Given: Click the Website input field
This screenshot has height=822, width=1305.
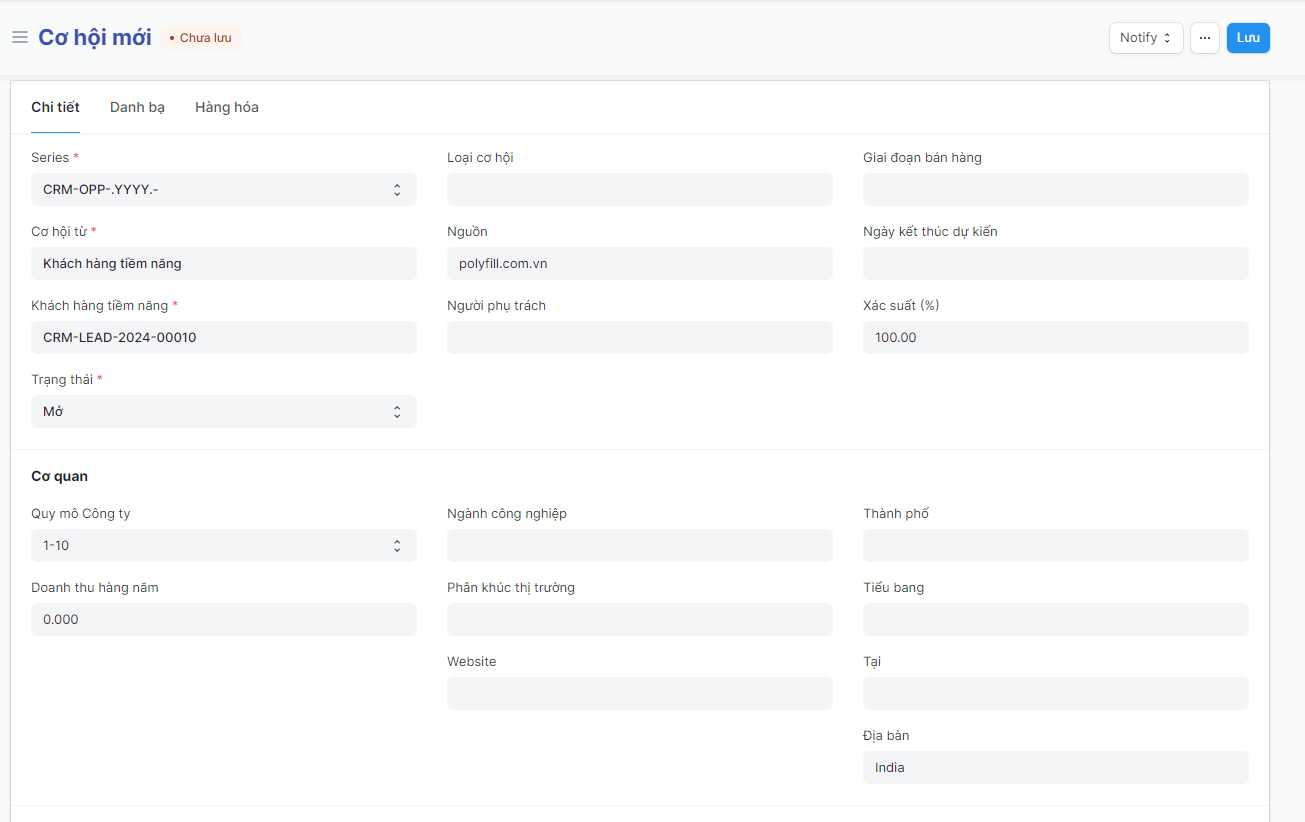Looking at the screenshot, I should [639, 693].
